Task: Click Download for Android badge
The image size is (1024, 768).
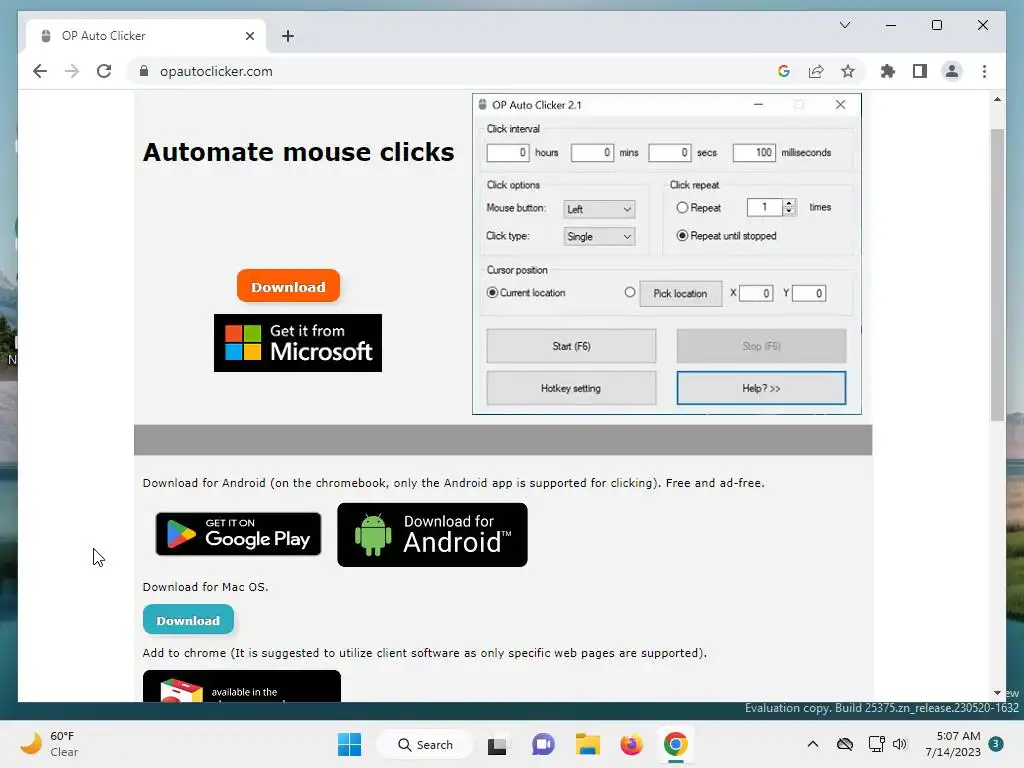Action: (x=432, y=535)
